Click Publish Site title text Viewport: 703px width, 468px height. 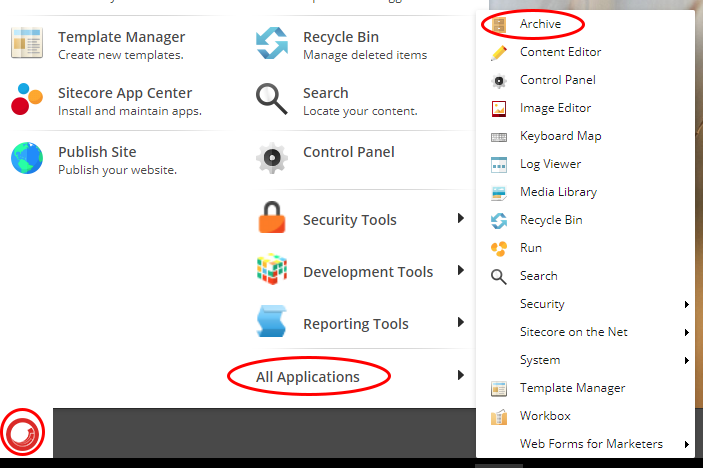(x=97, y=152)
